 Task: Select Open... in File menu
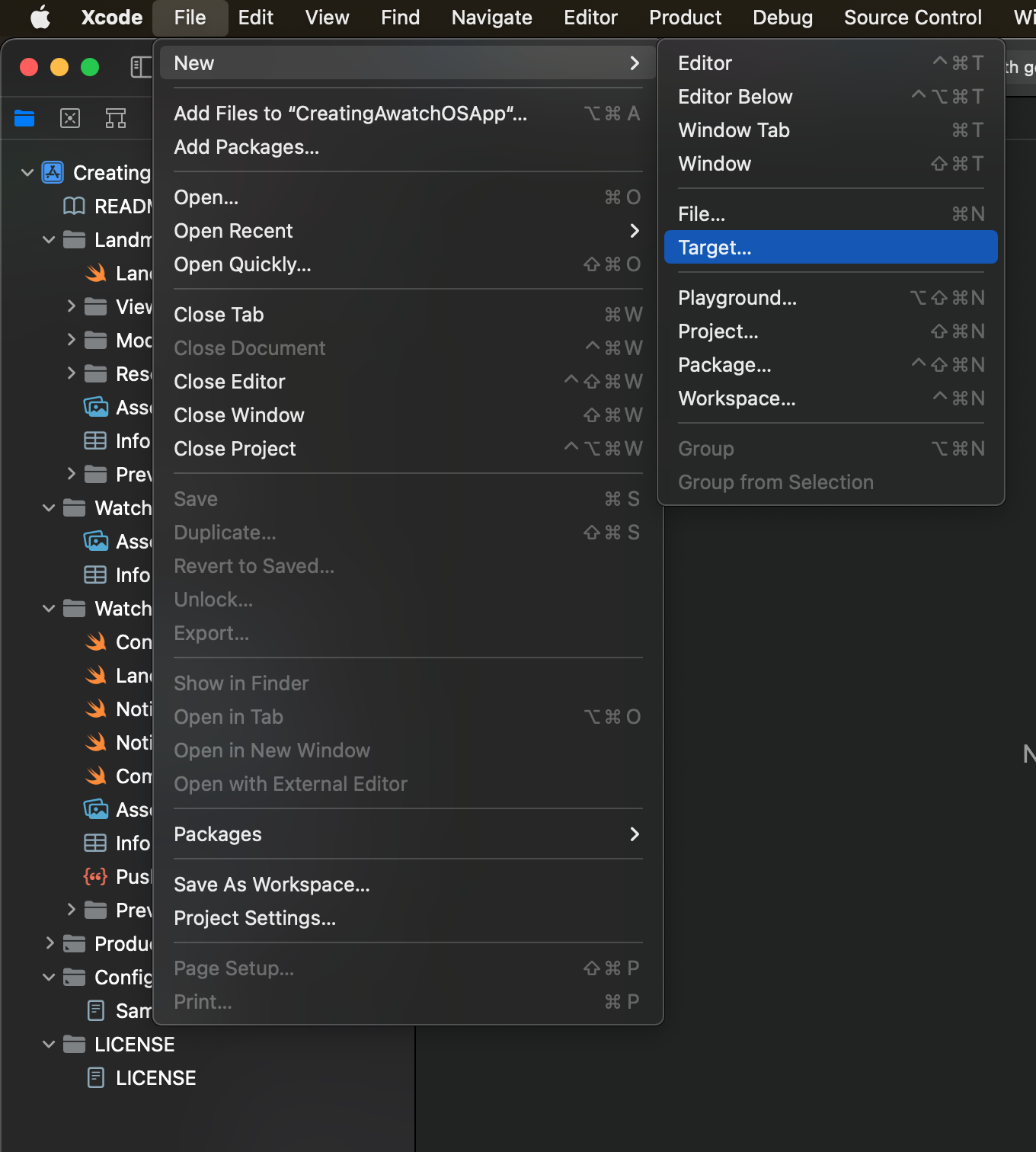click(408, 197)
